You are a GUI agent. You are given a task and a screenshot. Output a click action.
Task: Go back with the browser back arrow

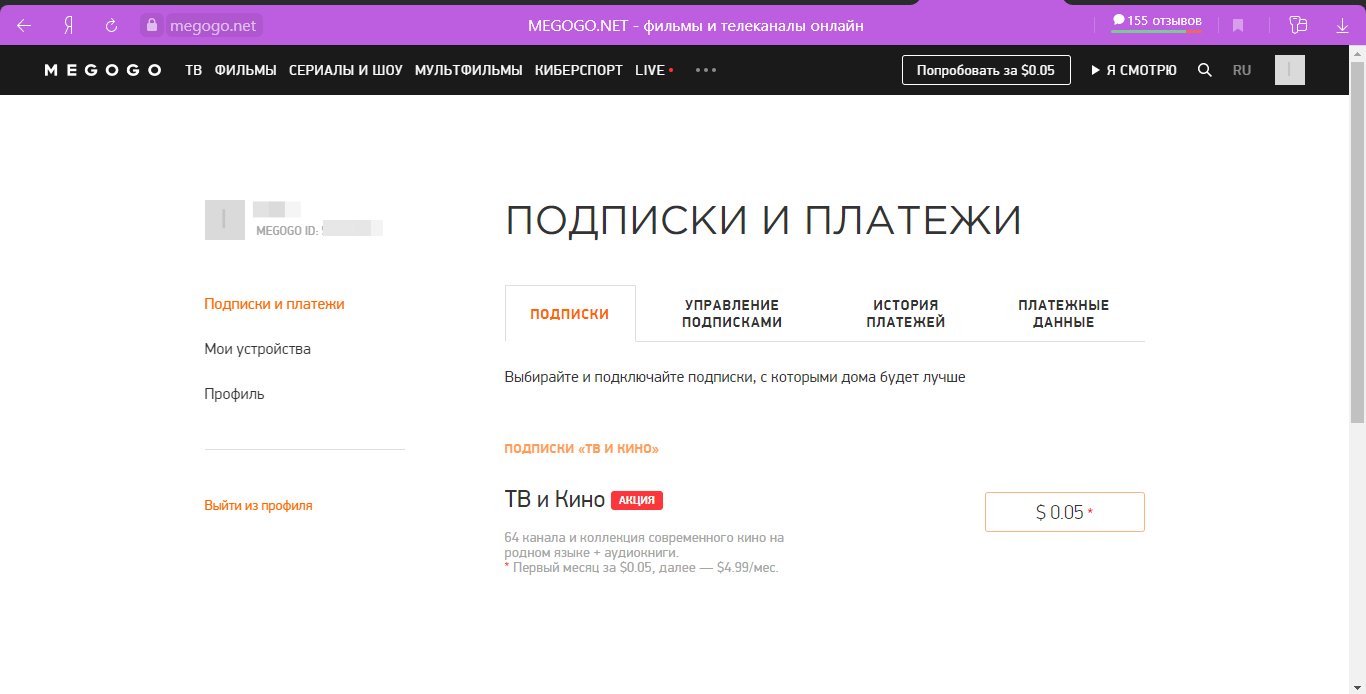click(x=24, y=26)
